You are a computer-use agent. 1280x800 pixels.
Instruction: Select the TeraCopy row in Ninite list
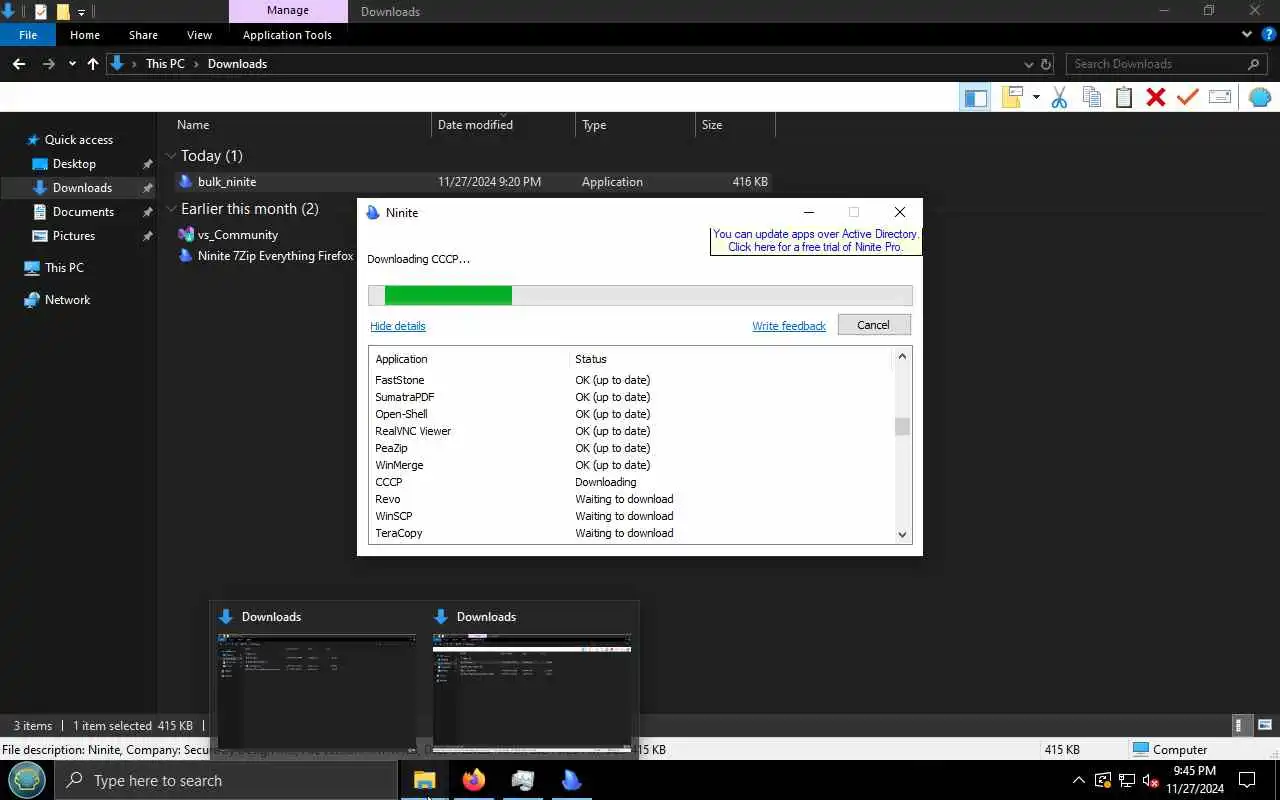tap(630, 533)
